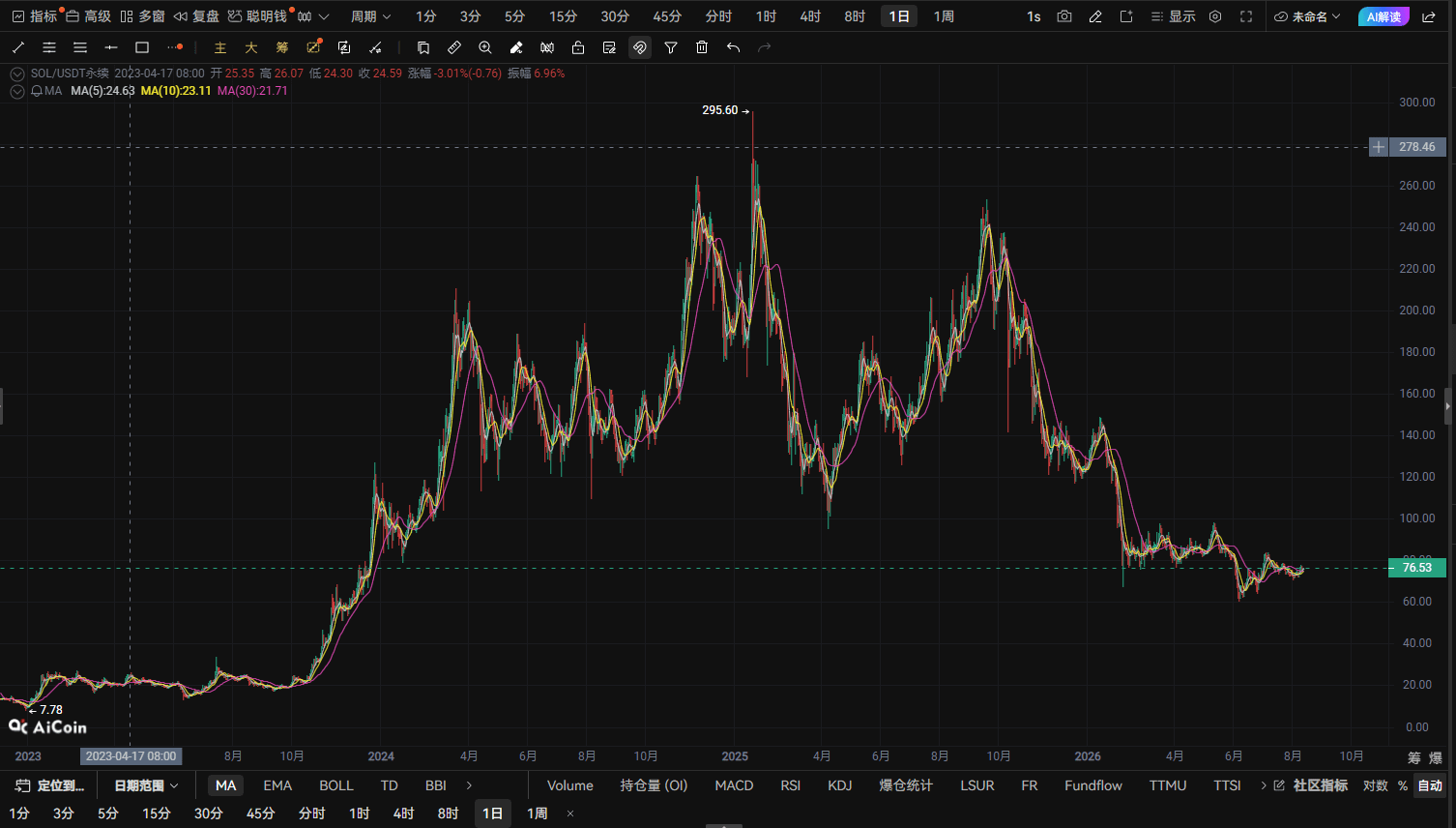The width and height of the screenshot is (1456, 828).
Task: Toggle the BOLL main indicator
Action: (336, 785)
